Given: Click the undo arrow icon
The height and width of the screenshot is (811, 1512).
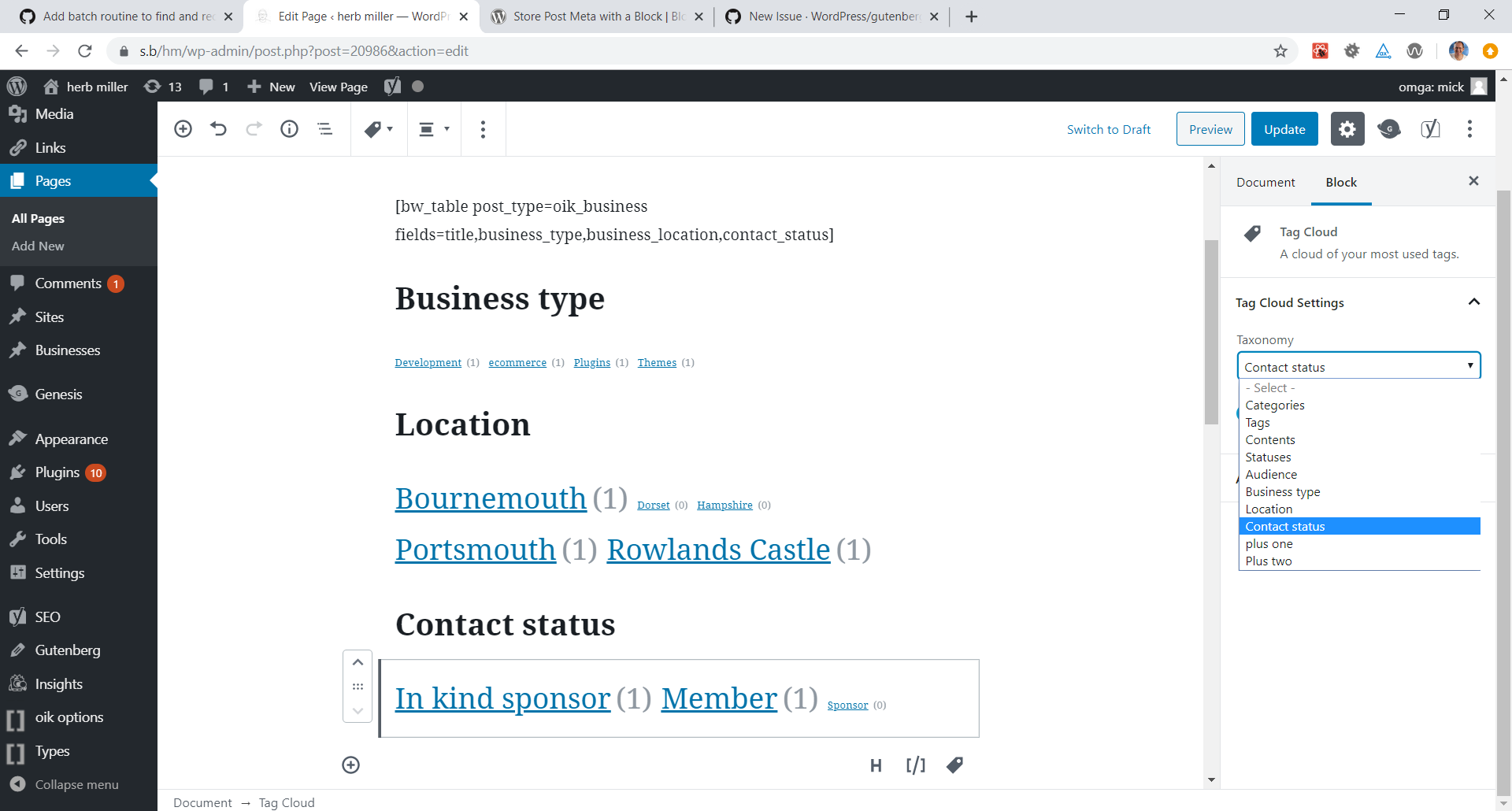Looking at the screenshot, I should [218, 128].
